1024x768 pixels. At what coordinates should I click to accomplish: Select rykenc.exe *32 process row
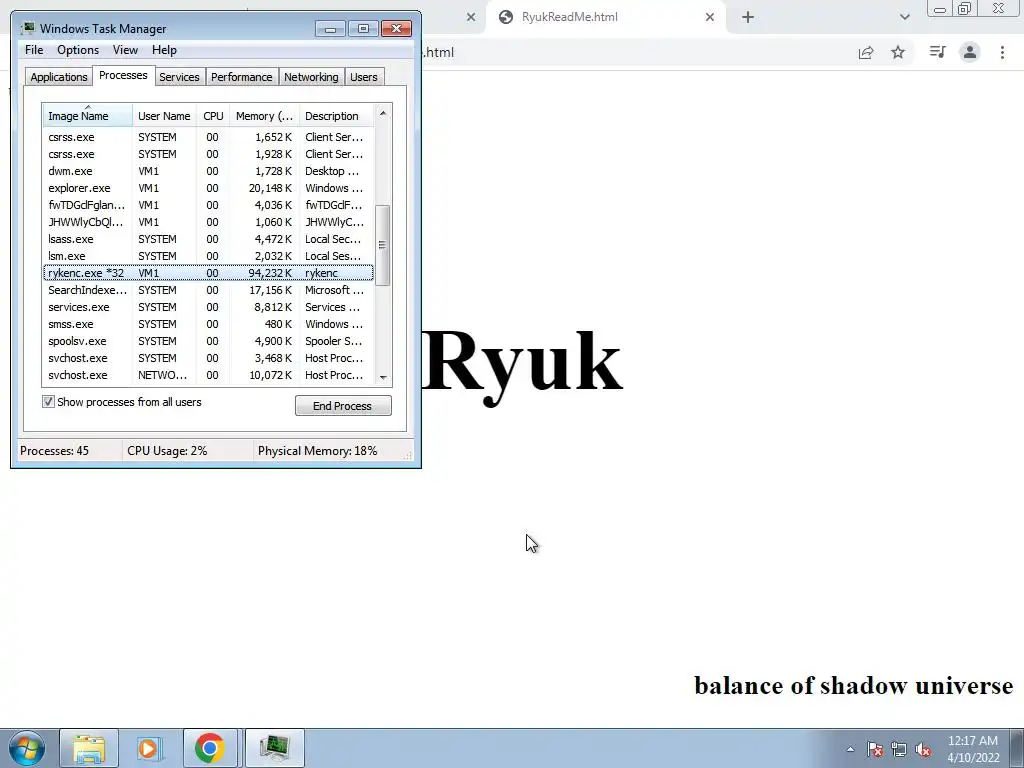[208, 273]
